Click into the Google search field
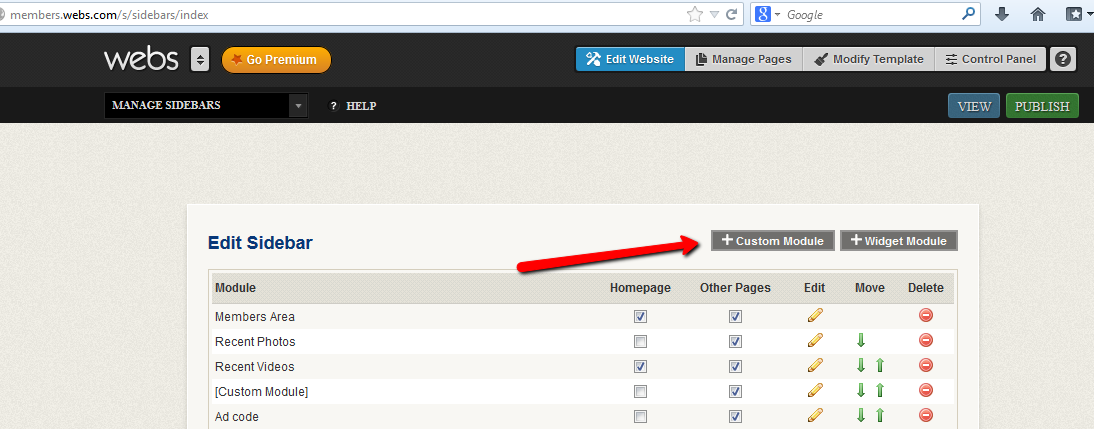The width and height of the screenshot is (1094, 429). click(870, 15)
